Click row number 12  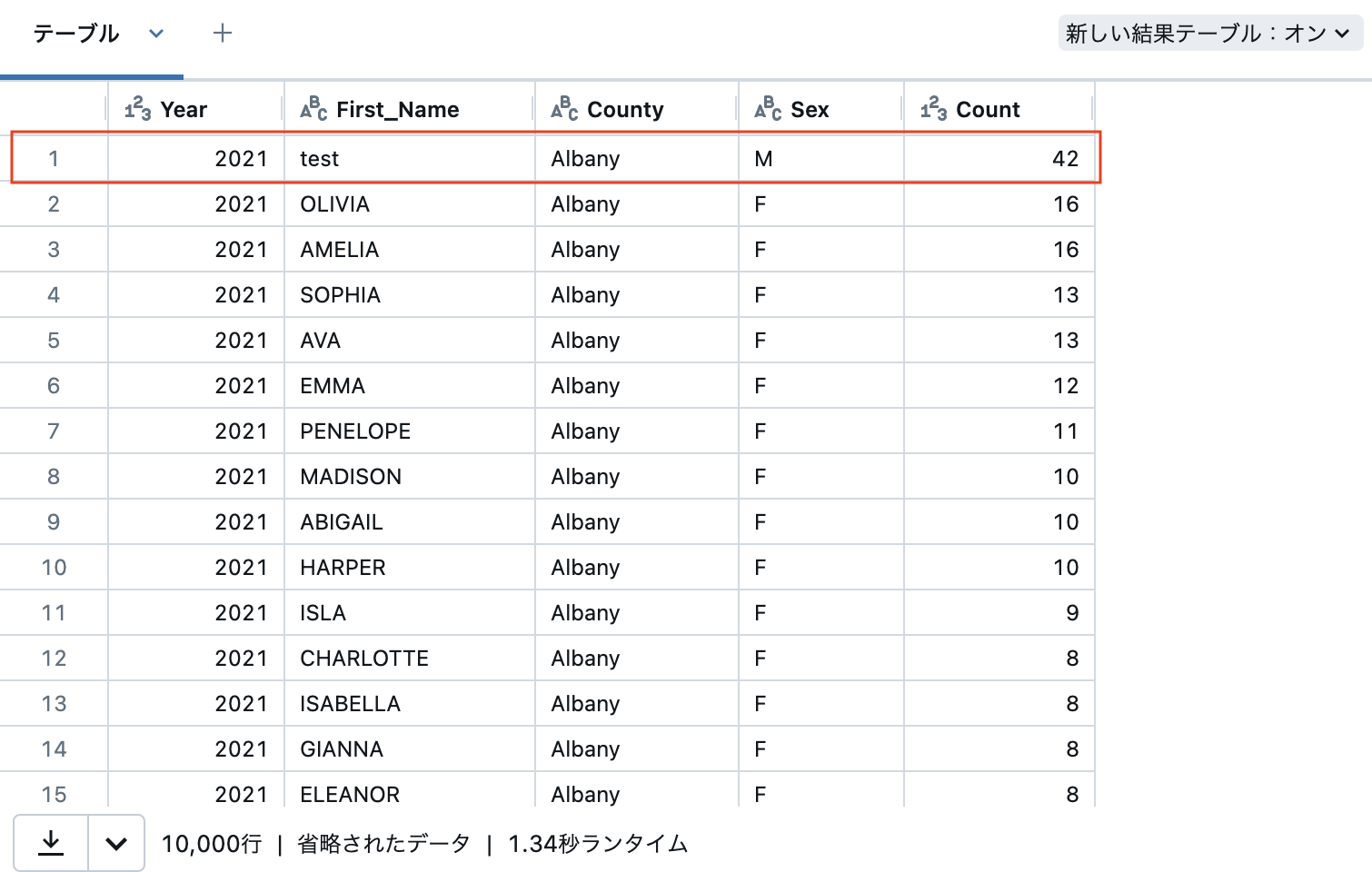[54, 658]
